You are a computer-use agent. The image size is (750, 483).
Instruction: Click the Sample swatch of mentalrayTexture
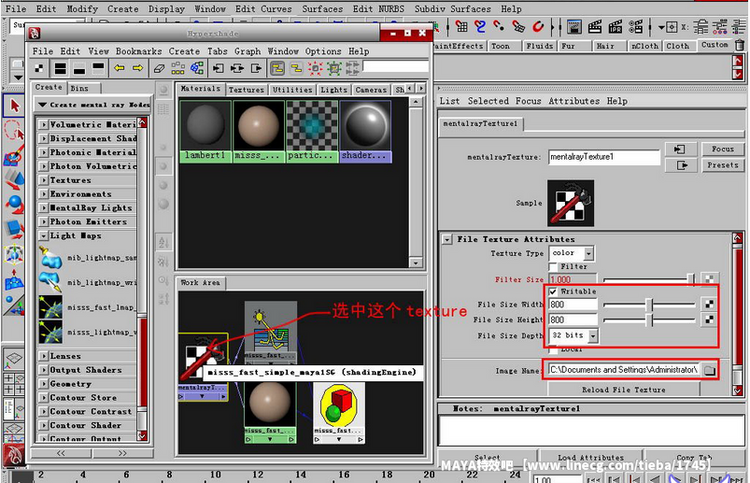pos(571,203)
